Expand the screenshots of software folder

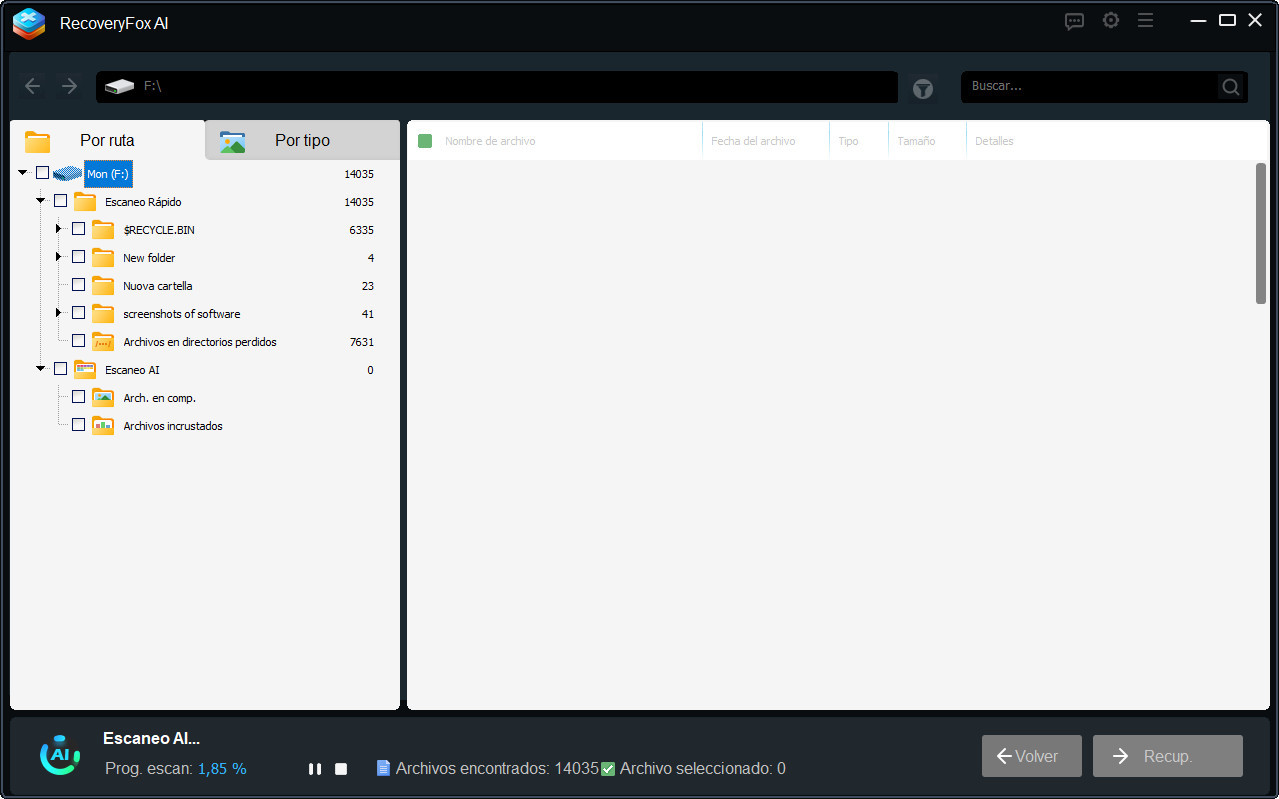(x=59, y=313)
